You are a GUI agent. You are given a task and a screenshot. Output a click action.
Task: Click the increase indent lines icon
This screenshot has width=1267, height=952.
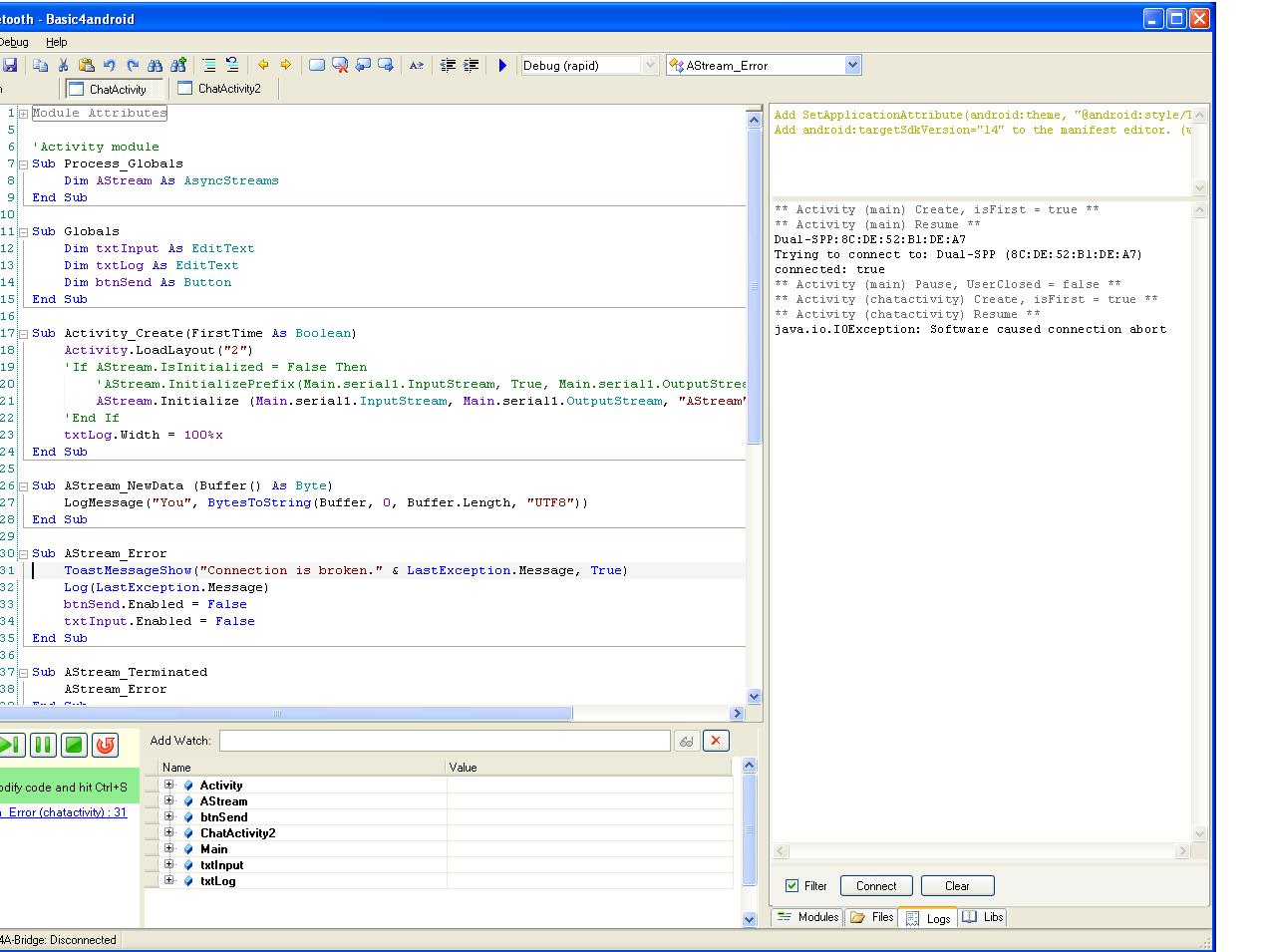(x=209, y=65)
